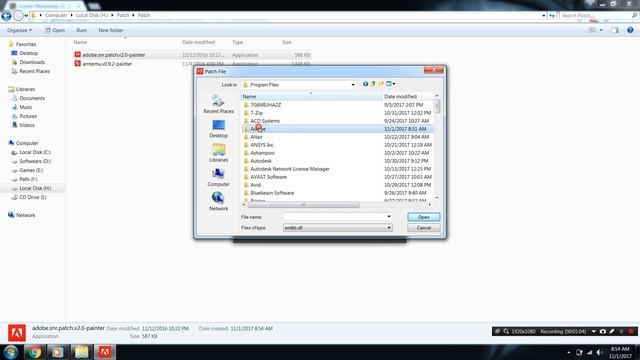
Task: Click the Computer breadcrumb in address bar
Action: coord(56,16)
